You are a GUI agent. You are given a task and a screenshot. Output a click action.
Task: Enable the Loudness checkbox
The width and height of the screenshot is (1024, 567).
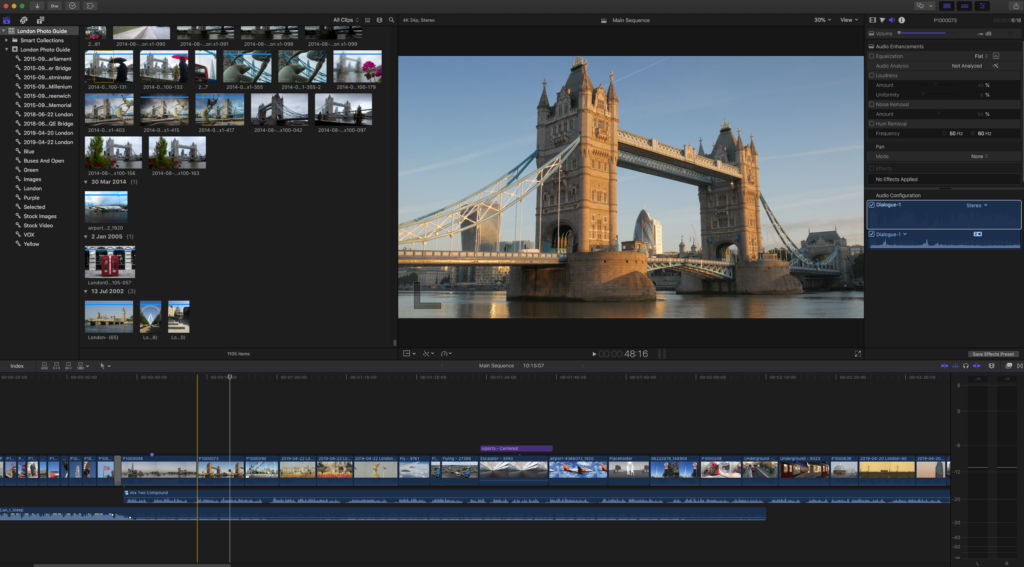(871, 76)
